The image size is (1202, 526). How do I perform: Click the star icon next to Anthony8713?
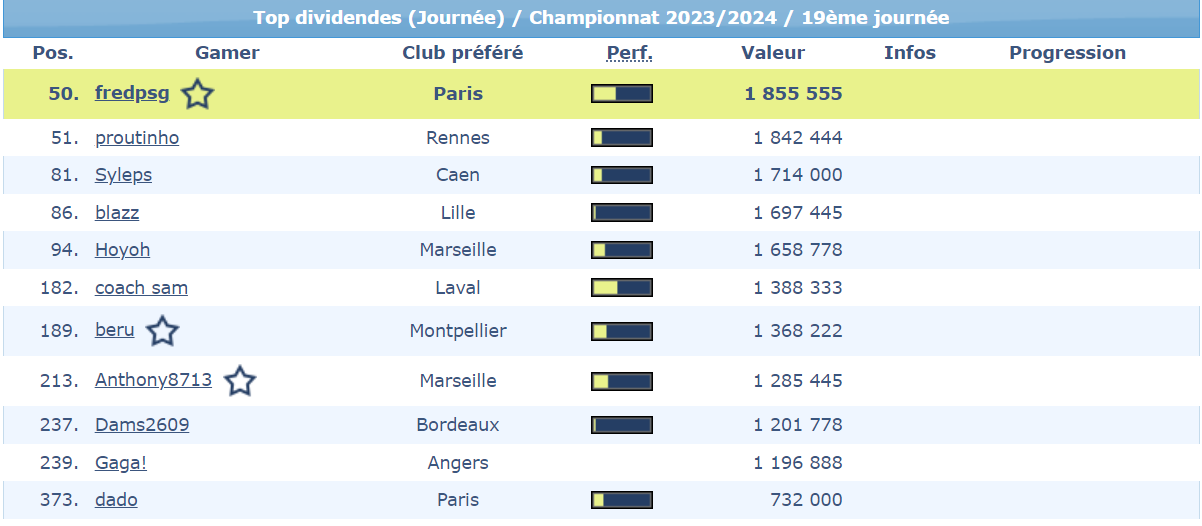[240, 381]
